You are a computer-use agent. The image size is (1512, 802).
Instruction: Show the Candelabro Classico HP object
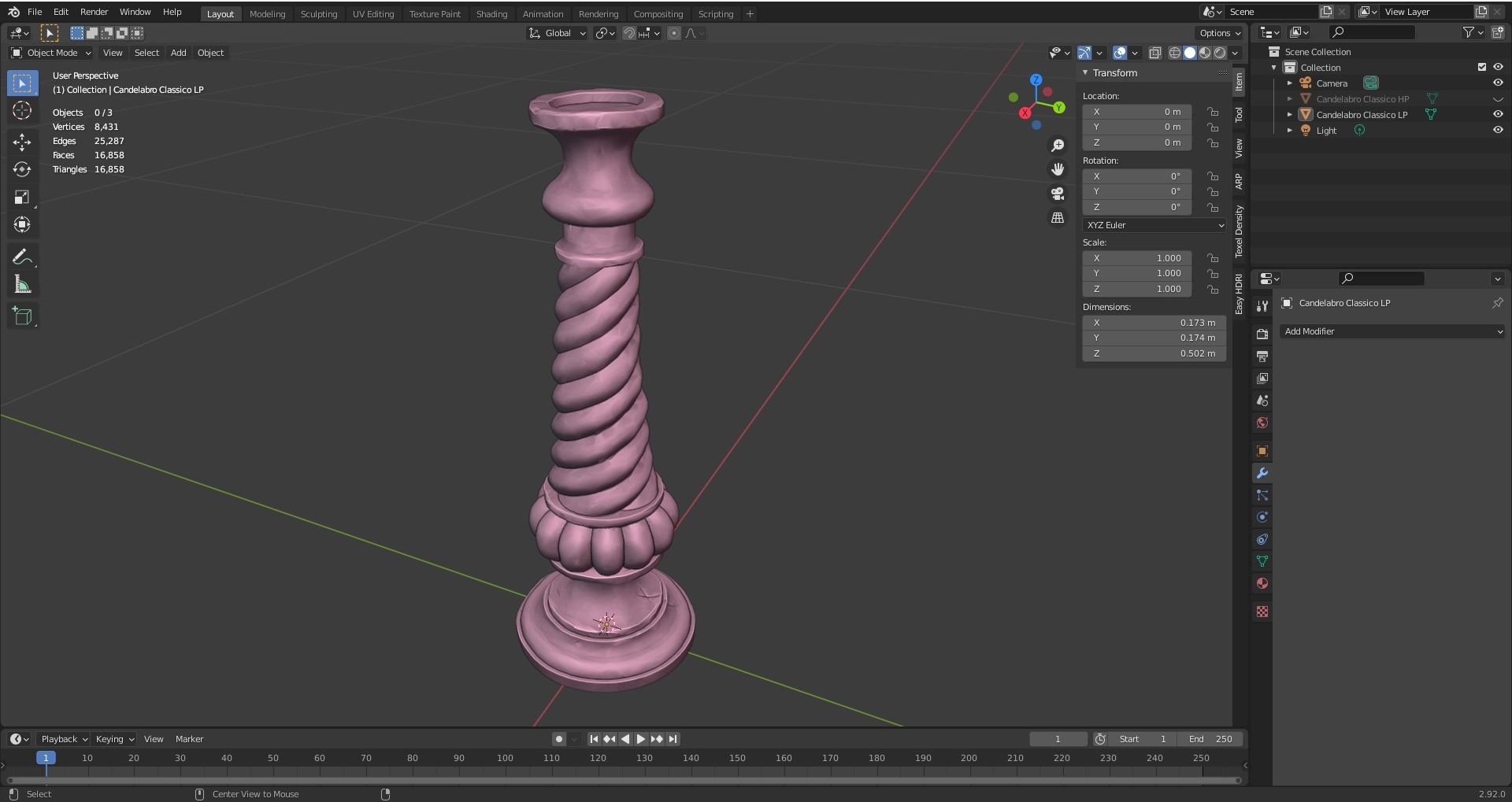1498,99
